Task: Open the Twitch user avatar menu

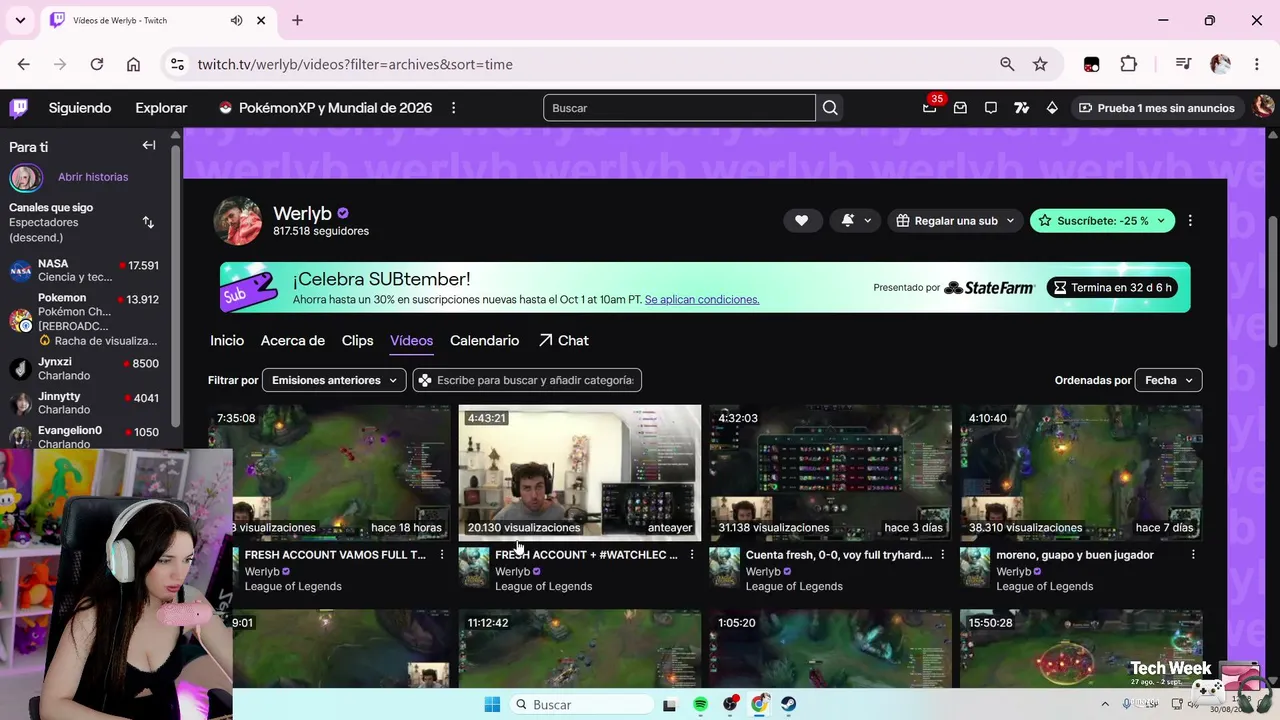Action: pyautogui.click(x=1264, y=107)
